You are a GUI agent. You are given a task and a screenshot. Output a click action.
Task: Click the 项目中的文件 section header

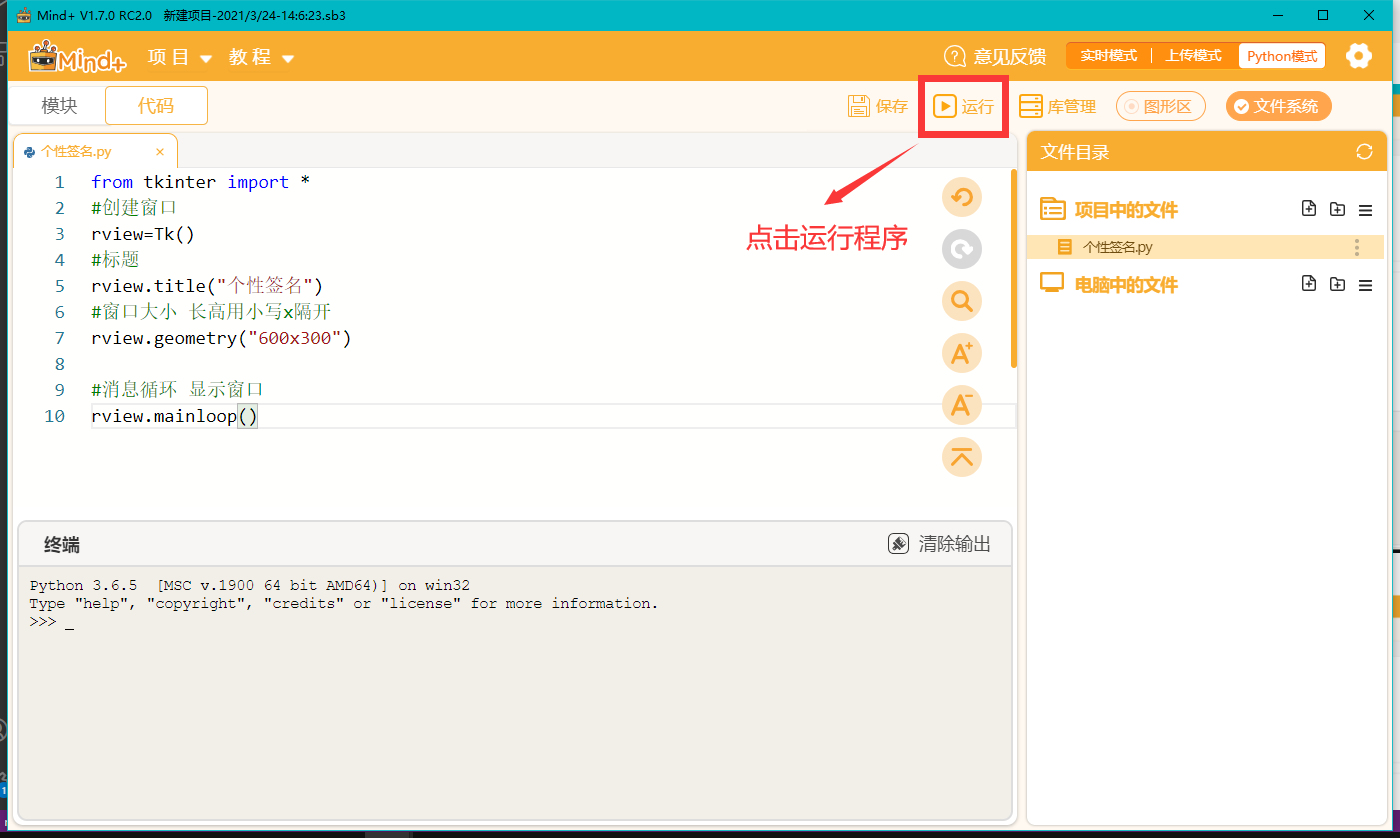[1126, 210]
